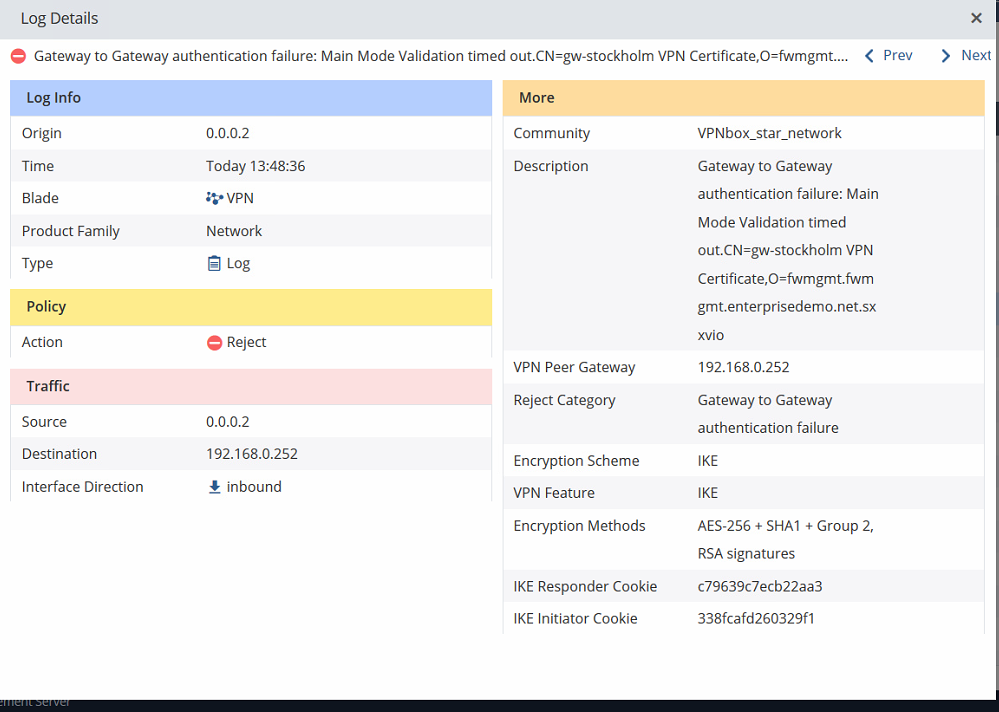Click the Description value text in More
The width and height of the screenshot is (999, 712).
pos(788,250)
